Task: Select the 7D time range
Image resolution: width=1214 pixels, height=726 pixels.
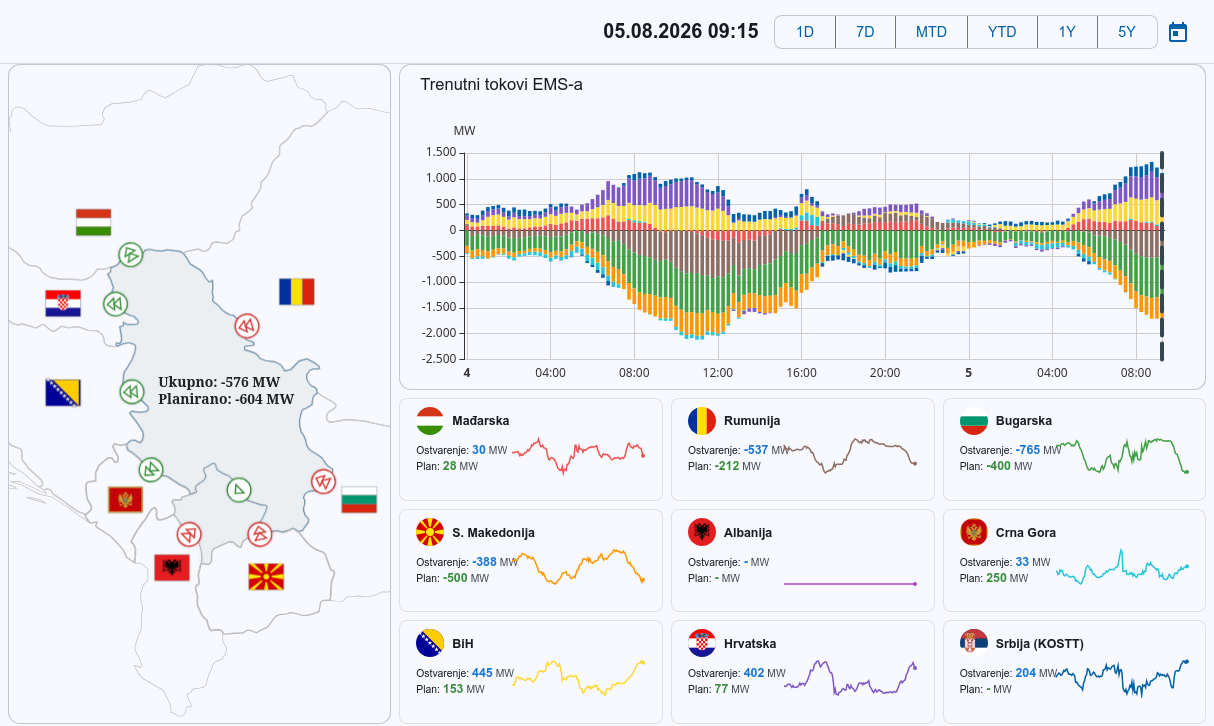Action: pos(865,32)
